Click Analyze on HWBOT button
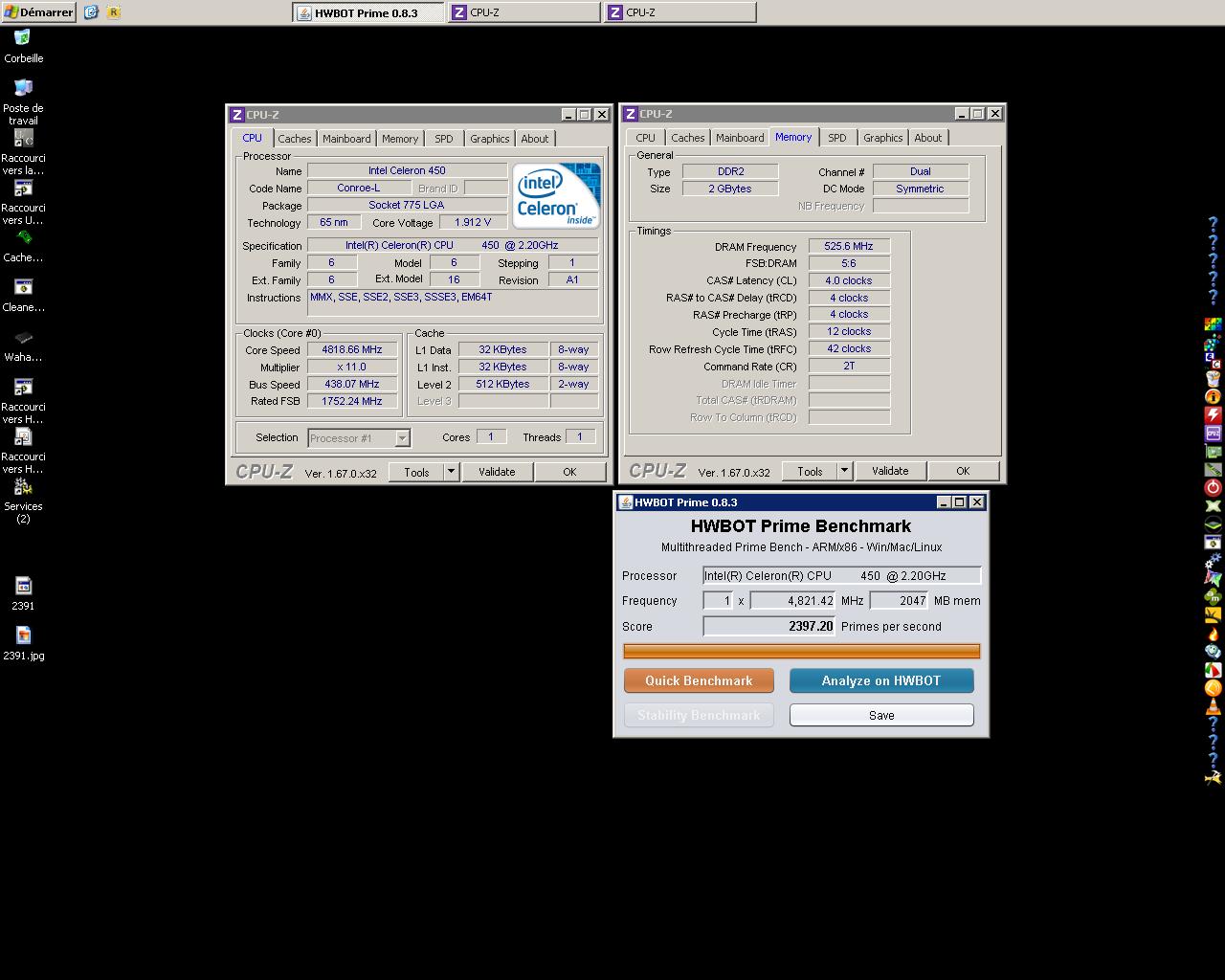 (881, 680)
